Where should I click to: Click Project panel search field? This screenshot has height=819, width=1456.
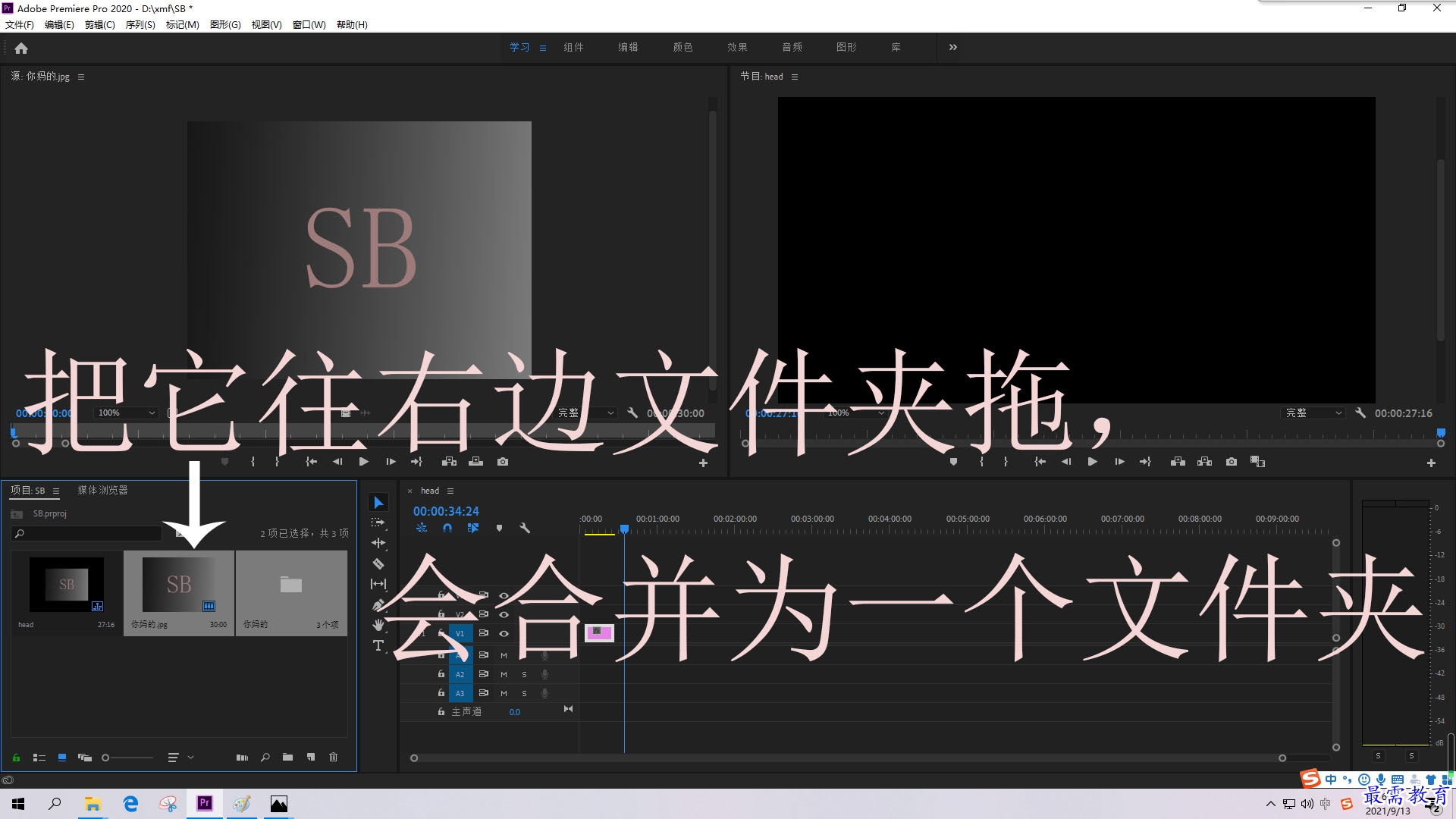(x=87, y=534)
